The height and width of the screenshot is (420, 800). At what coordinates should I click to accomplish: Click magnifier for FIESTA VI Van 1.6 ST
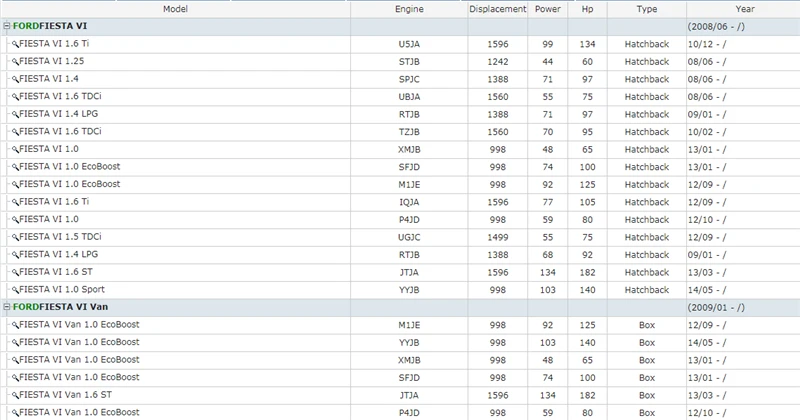15,396
